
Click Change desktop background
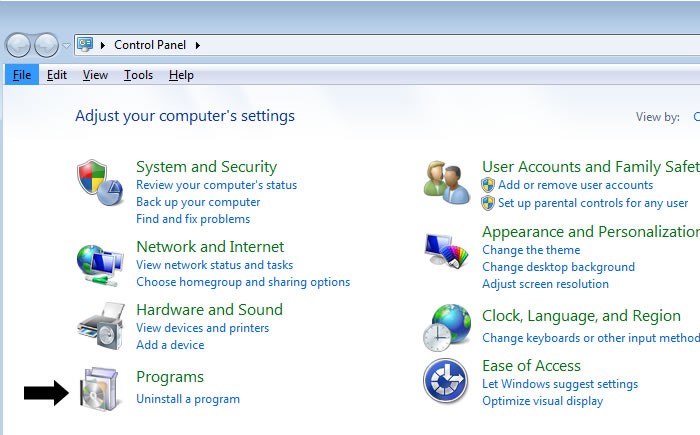pyautogui.click(x=558, y=267)
